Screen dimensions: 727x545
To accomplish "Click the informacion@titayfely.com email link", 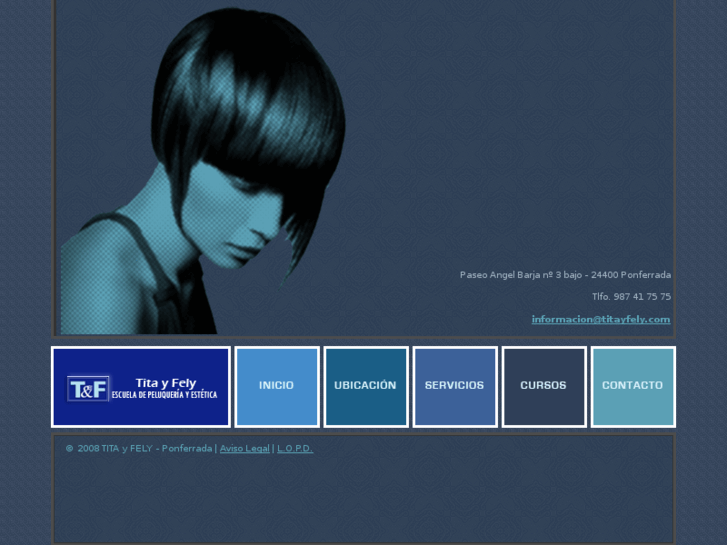I will pyautogui.click(x=600, y=320).
